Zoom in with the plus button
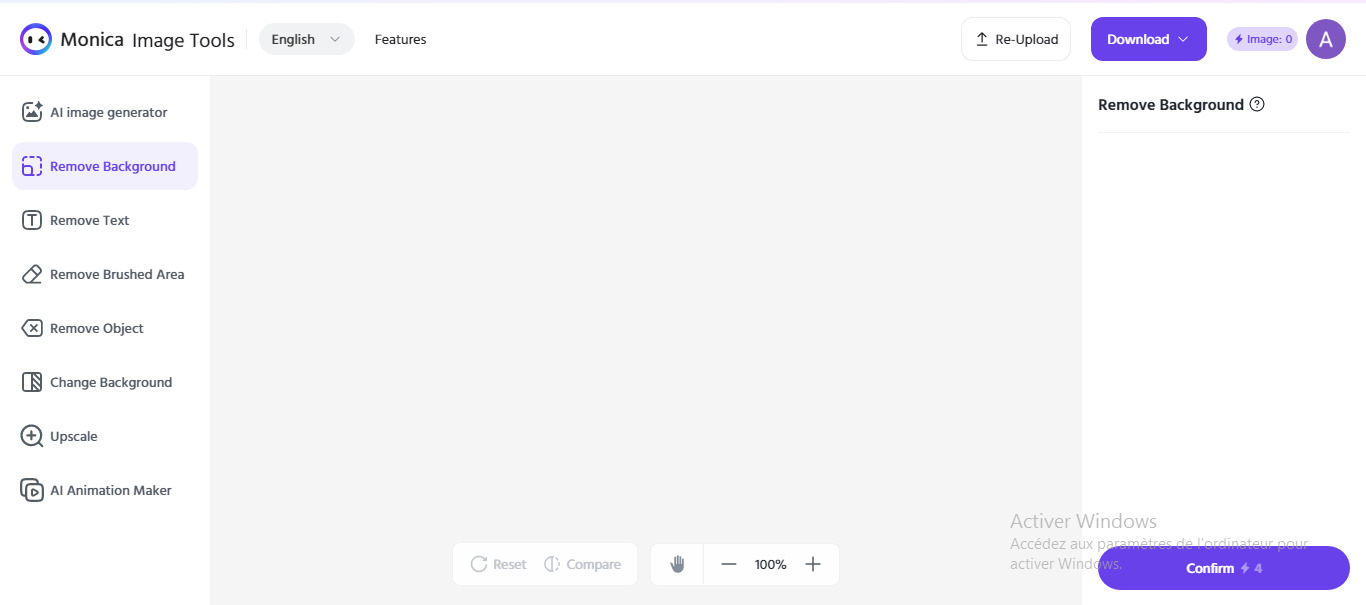Viewport: 1366px width, 605px height. click(x=813, y=564)
